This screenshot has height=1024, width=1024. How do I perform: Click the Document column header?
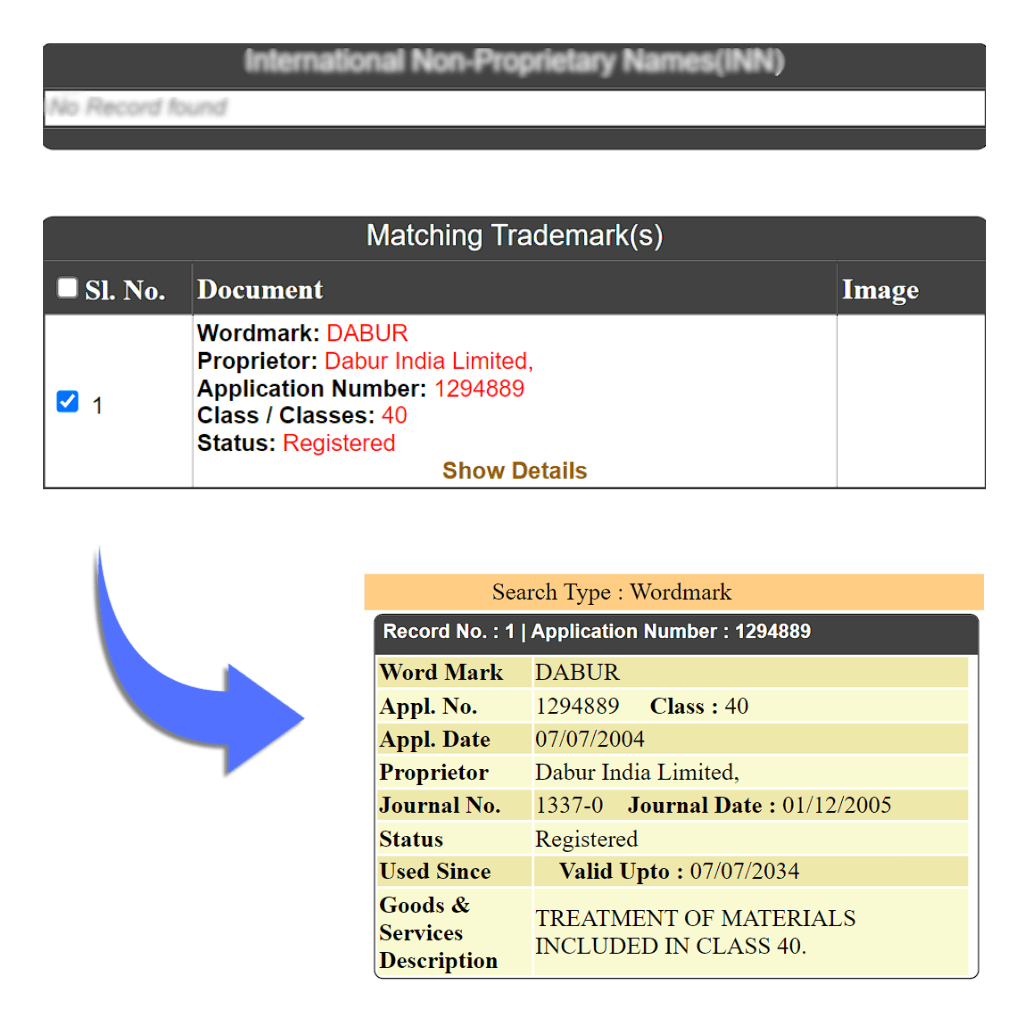click(260, 290)
